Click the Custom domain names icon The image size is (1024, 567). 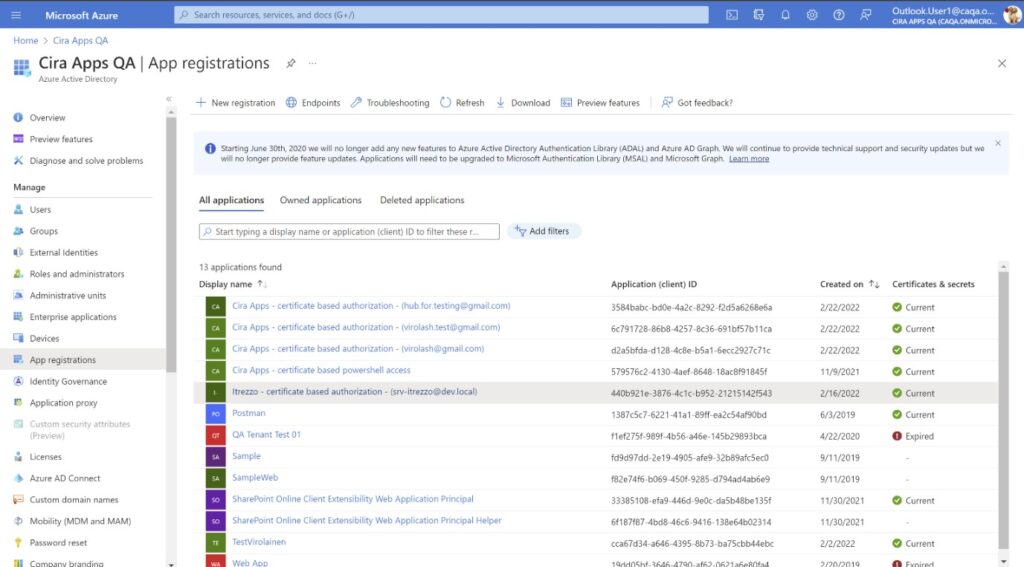[x=18, y=500]
